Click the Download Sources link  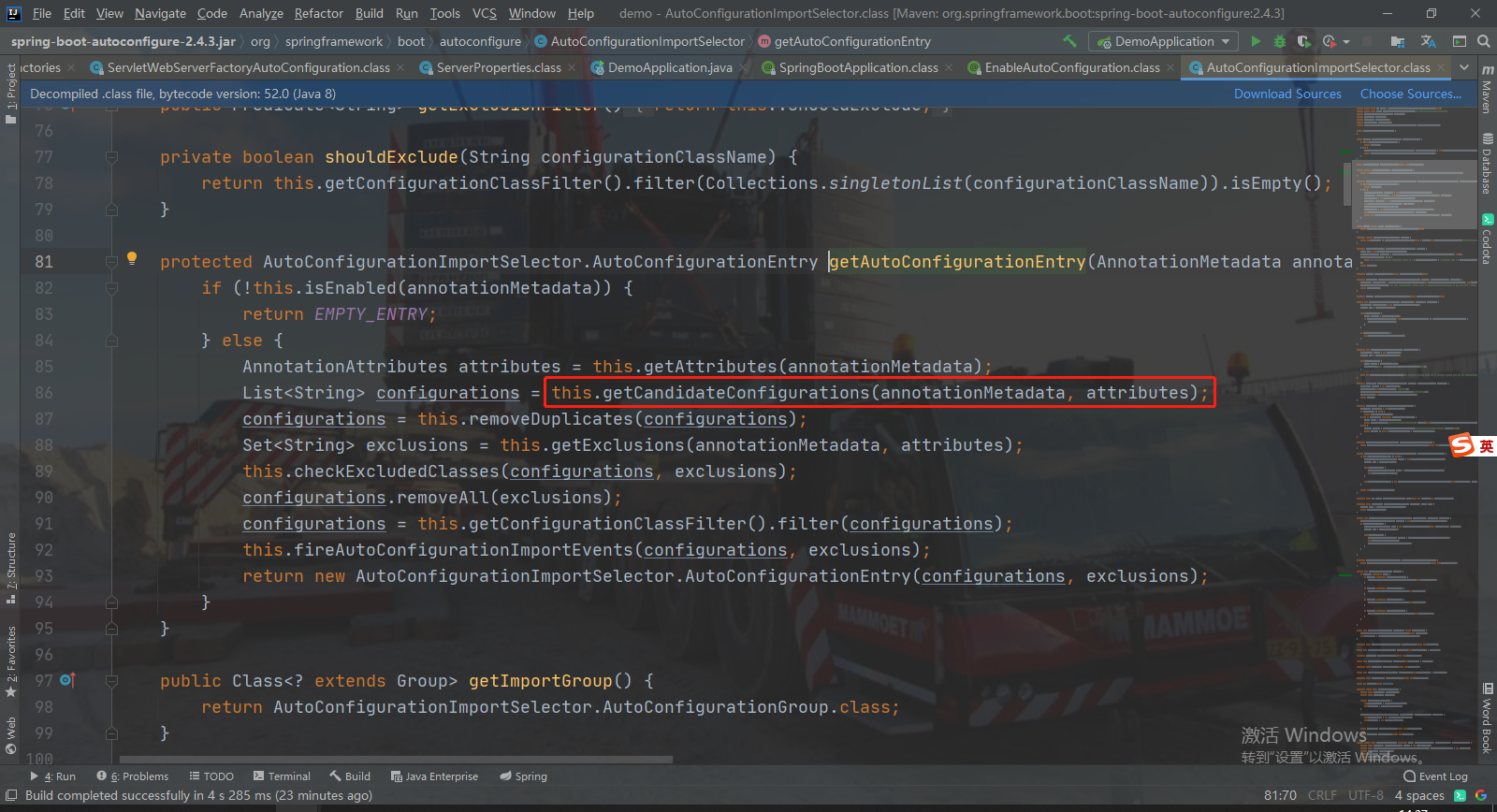click(x=1287, y=94)
